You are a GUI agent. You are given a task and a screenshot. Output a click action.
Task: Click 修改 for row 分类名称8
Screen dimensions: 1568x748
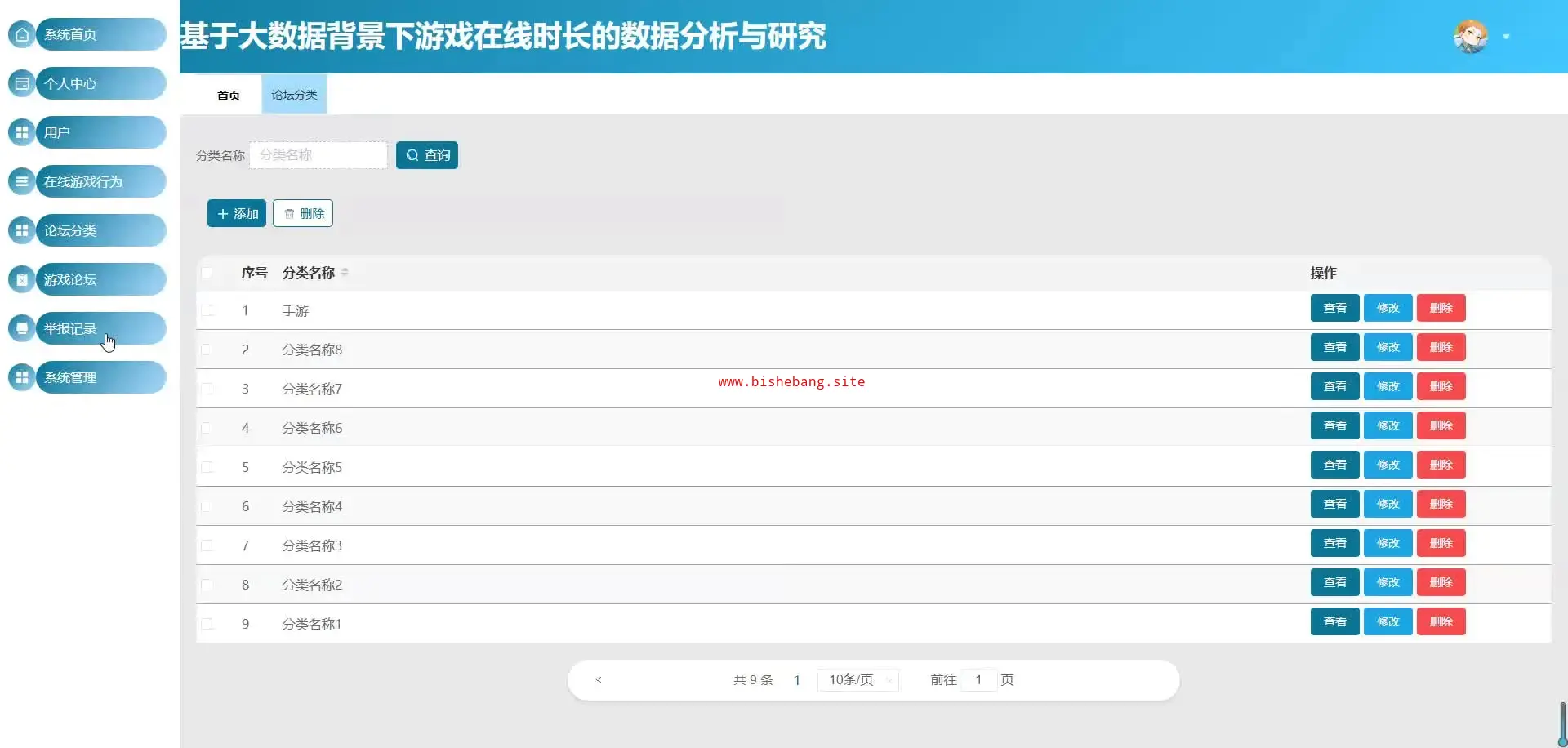[1388, 347]
